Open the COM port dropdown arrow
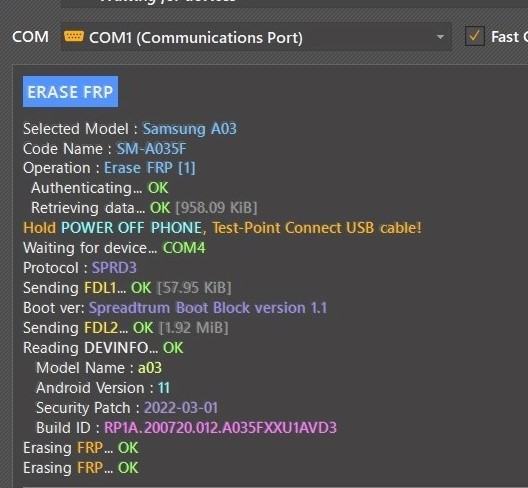This screenshot has height=488, width=528. point(440,37)
